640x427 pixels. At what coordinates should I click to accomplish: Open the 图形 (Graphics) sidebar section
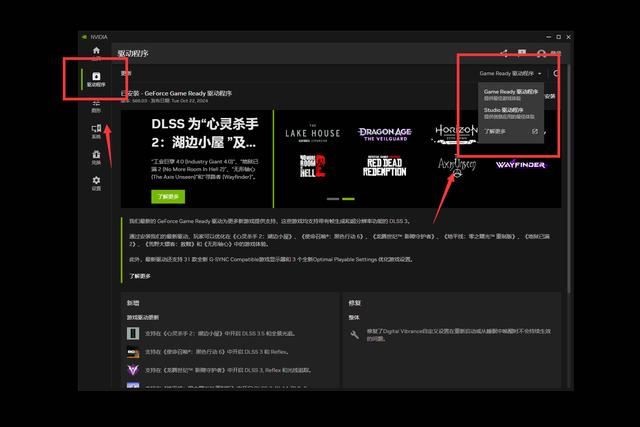(96, 104)
